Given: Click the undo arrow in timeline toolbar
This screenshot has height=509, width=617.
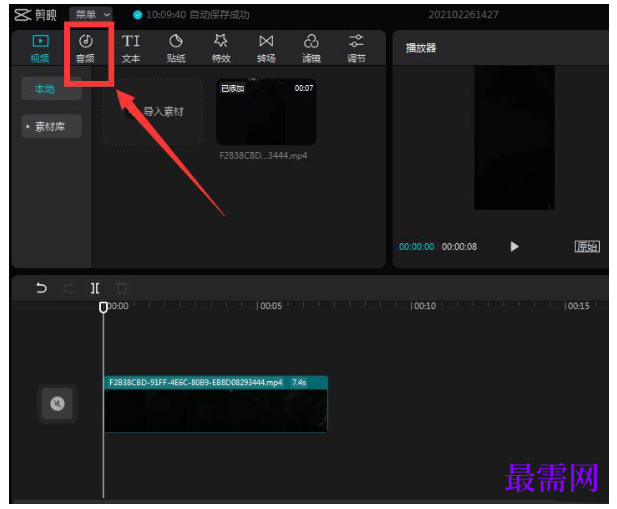Looking at the screenshot, I should (41, 288).
